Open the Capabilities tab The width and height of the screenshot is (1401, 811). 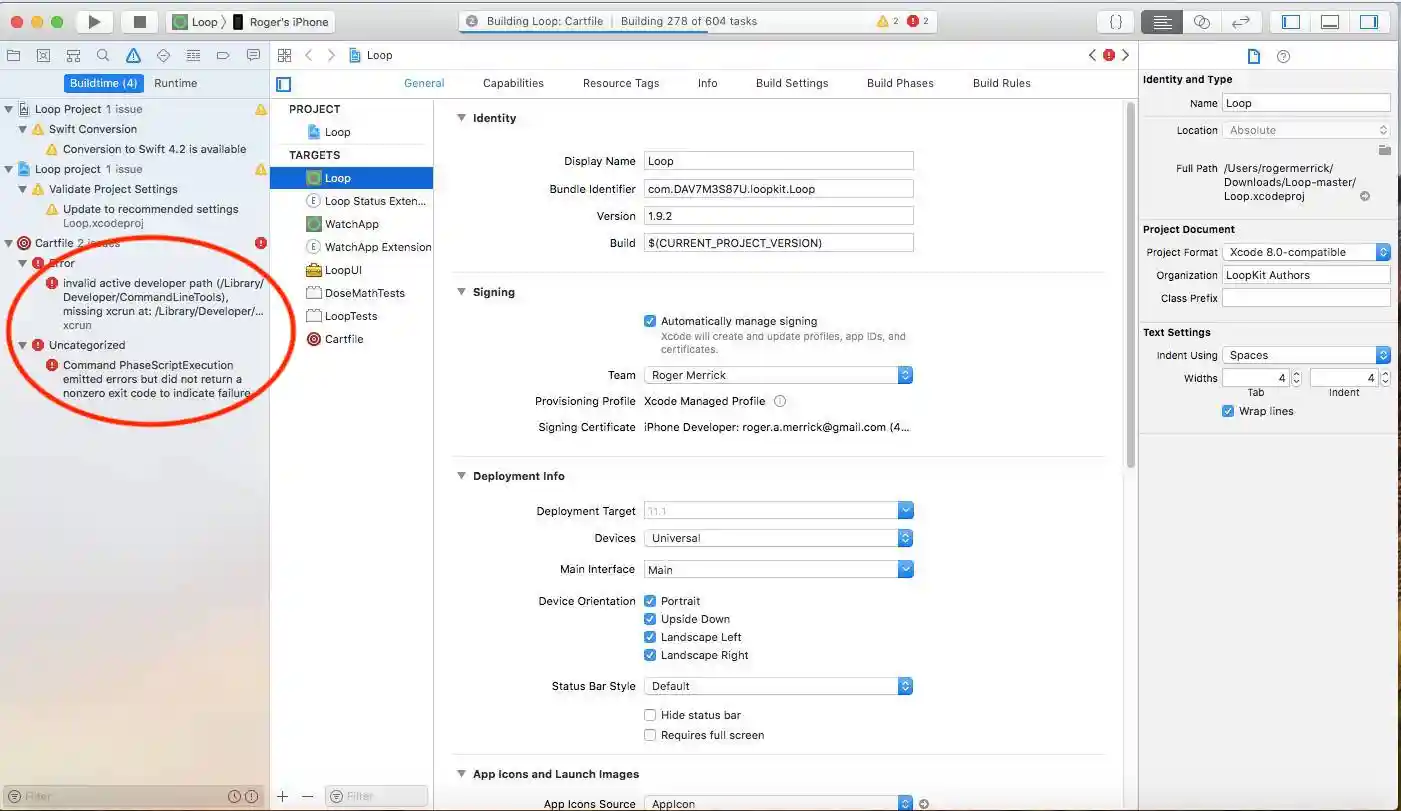click(x=513, y=83)
